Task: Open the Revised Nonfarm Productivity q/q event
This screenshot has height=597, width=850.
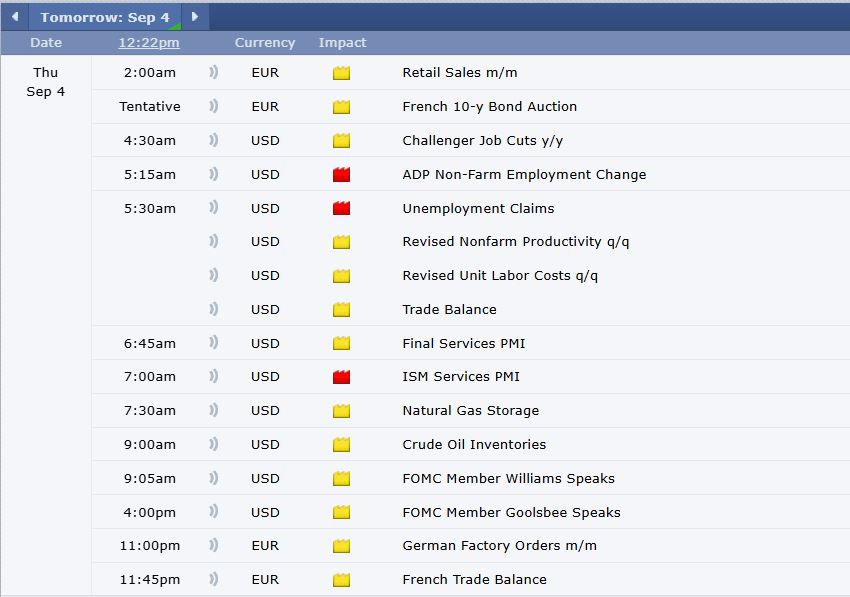Action: 516,241
